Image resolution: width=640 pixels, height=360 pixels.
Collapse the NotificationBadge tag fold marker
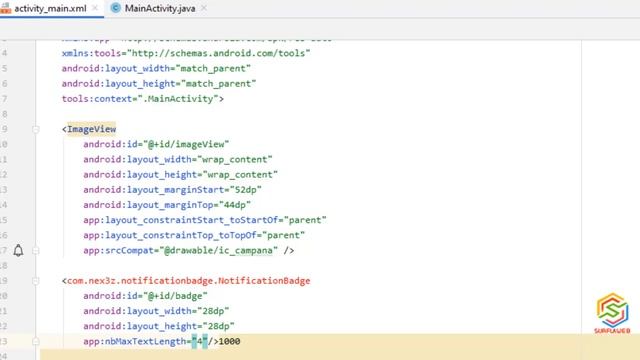pyautogui.click(x=36, y=281)
